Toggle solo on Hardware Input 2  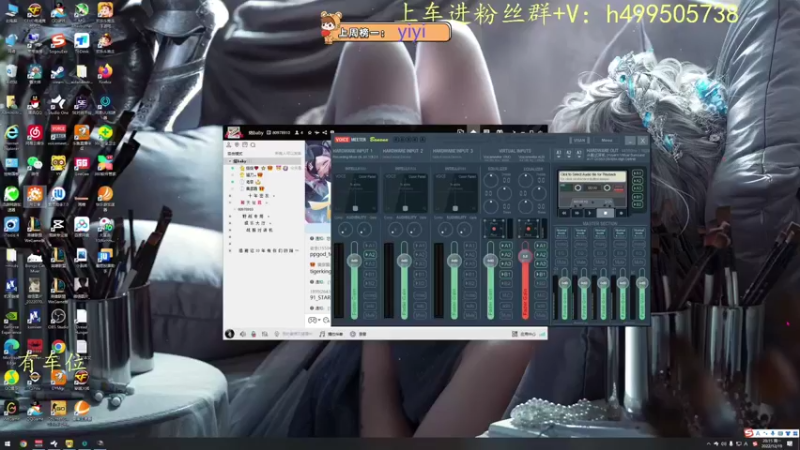tap(420, 306)
